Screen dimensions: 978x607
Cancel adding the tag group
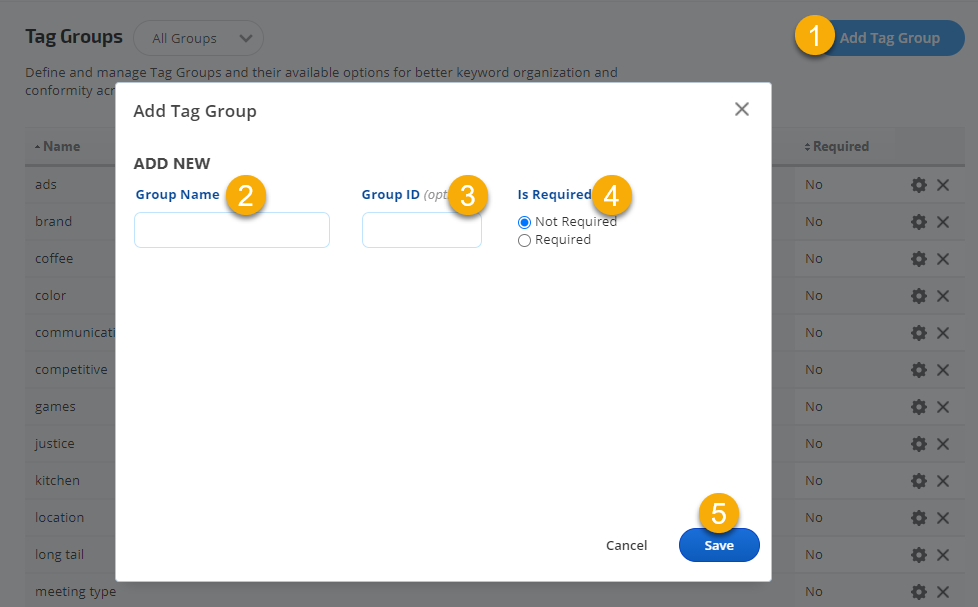(626, 545)
